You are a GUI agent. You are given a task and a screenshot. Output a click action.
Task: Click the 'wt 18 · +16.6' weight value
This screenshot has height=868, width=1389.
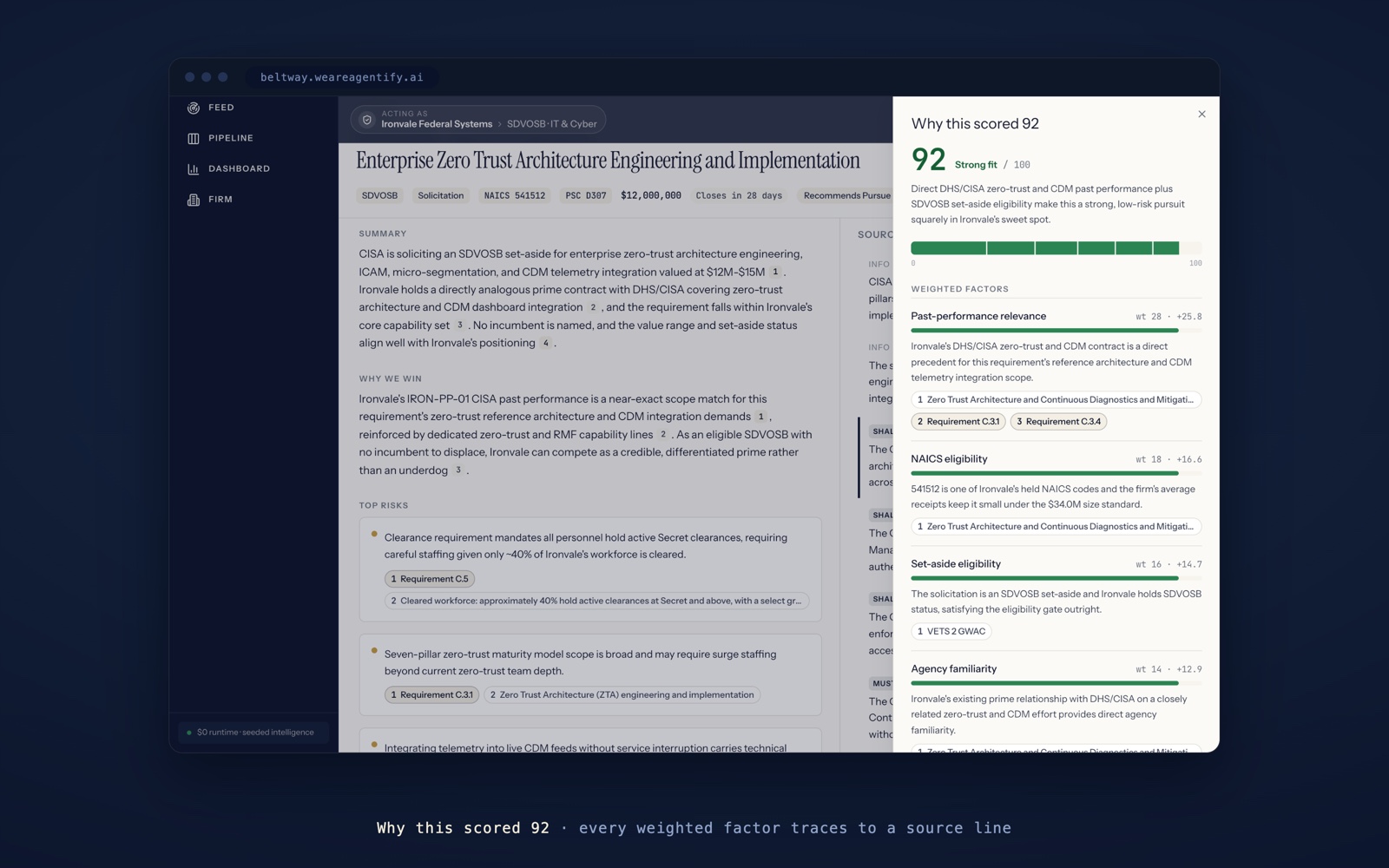[x=1168, y=459]
